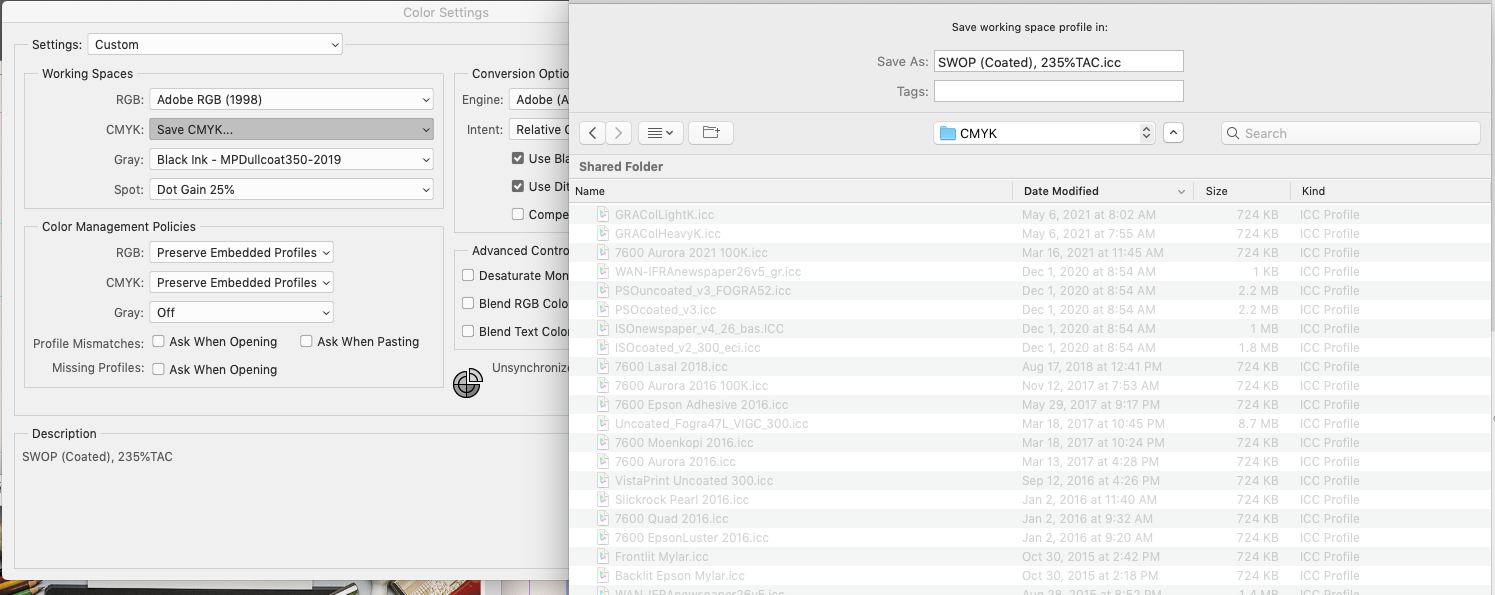1495x595 pixels.
Task: Open the Settings dropdown showing Custom
Action: pos(215,44)
